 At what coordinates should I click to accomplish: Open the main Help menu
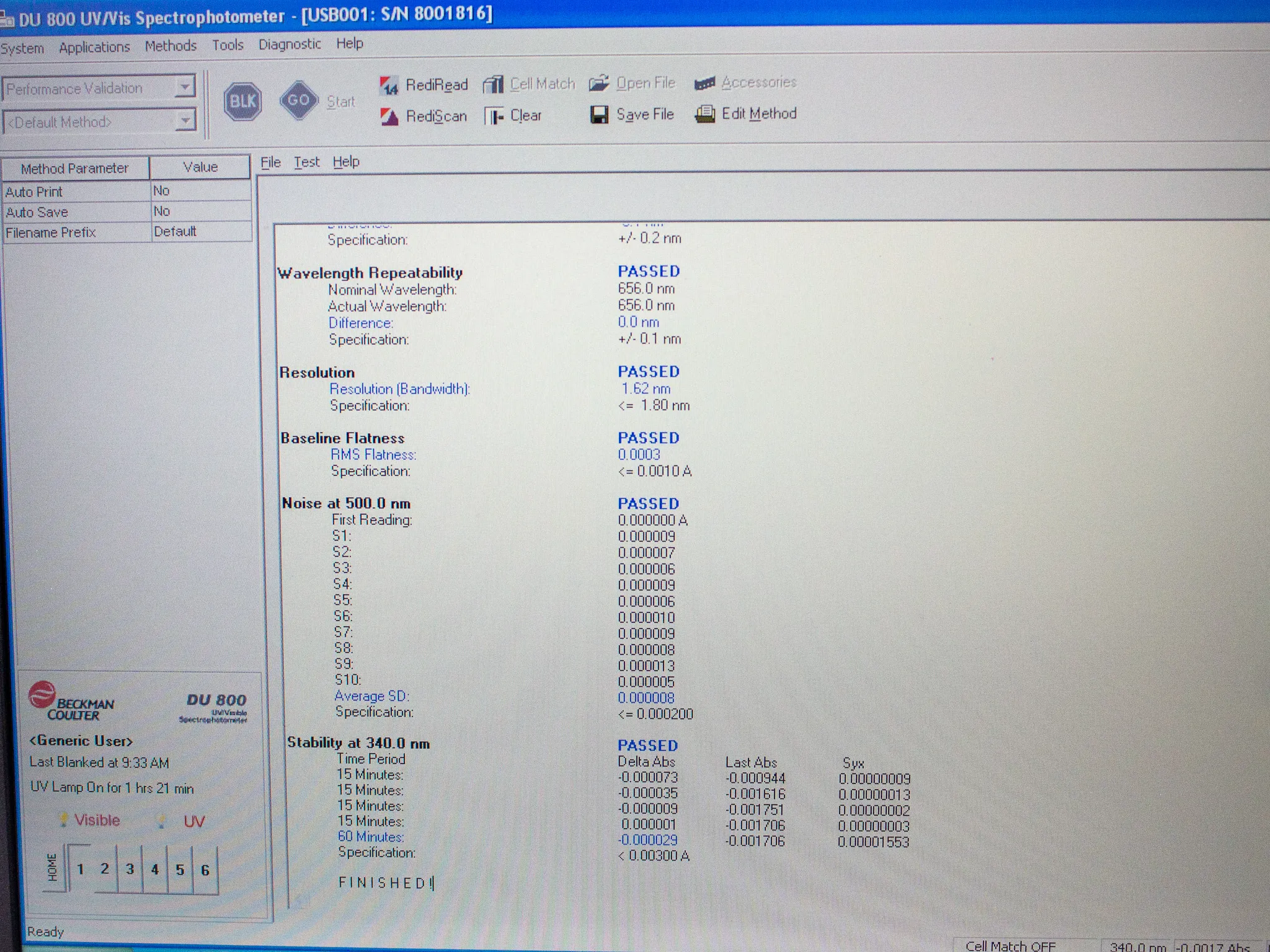(x=350, y=43)
